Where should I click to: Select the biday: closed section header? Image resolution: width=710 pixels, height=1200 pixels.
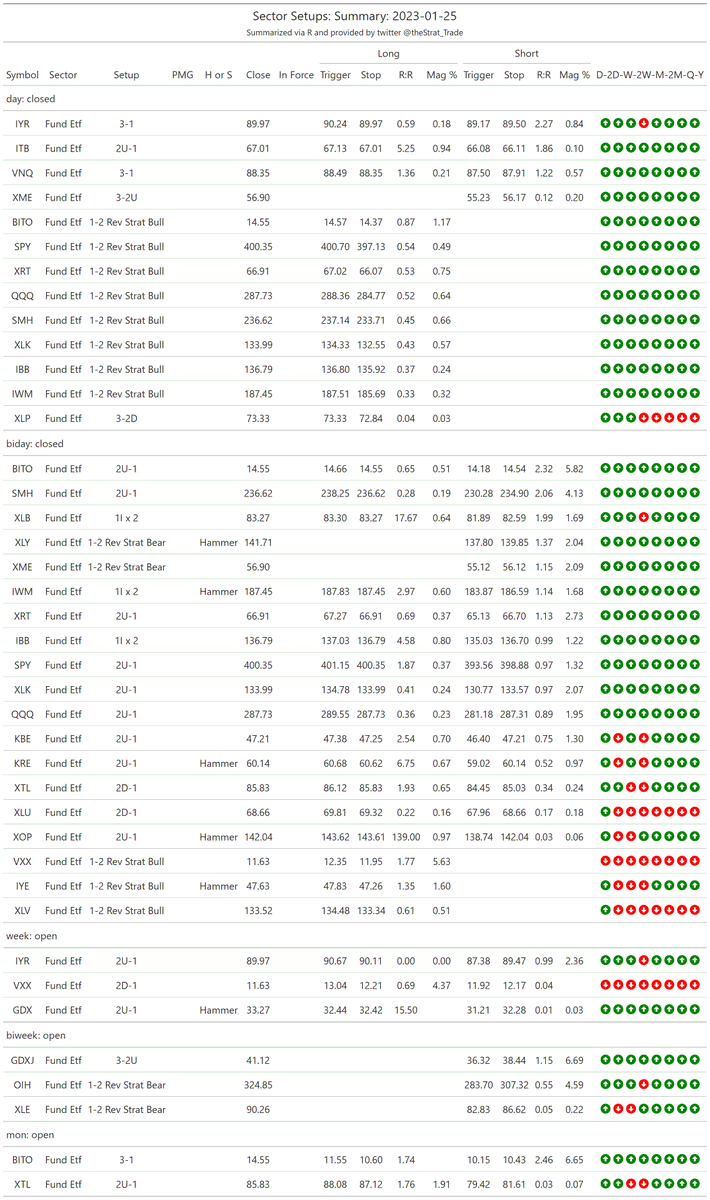(35, 444)
